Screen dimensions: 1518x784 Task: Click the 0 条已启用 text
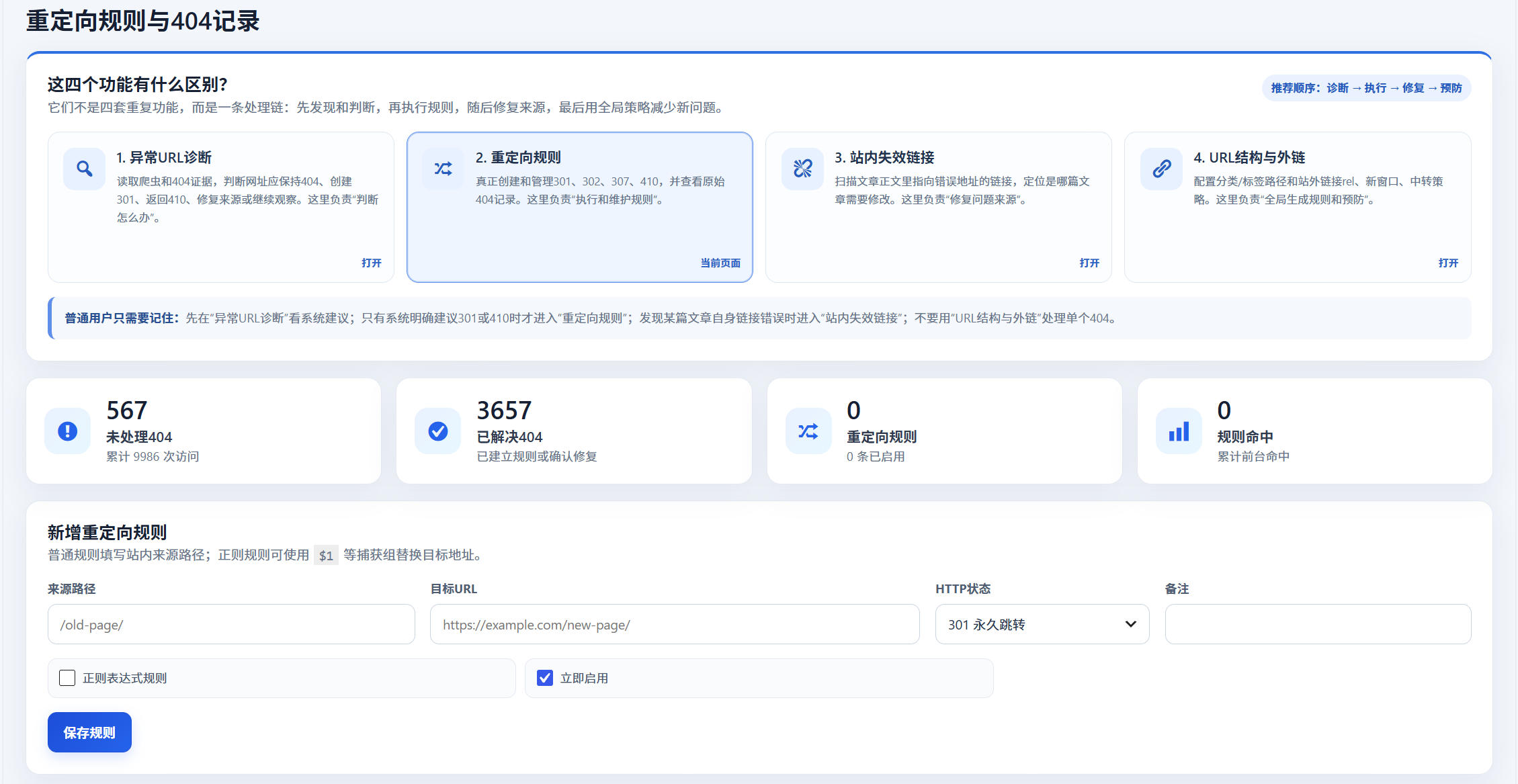click(876, 456)
